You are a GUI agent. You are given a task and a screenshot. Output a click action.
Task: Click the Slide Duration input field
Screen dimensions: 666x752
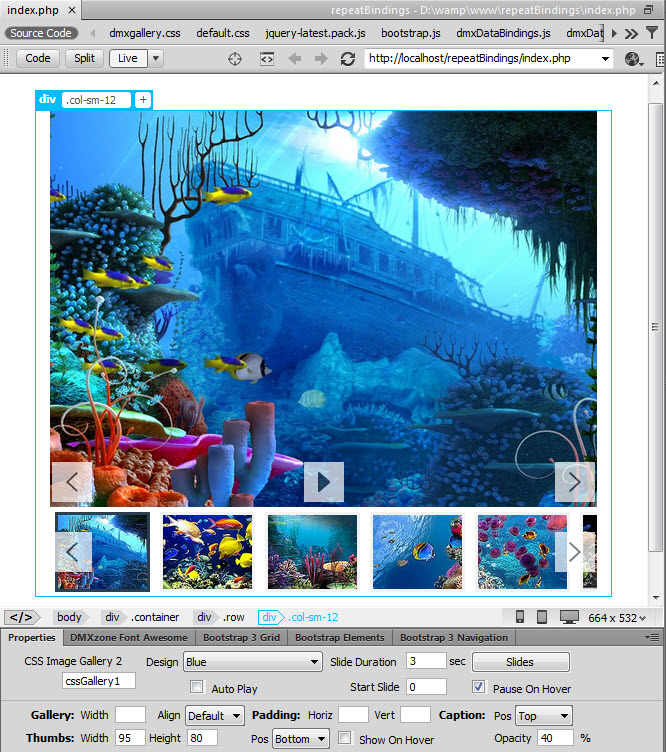[426, 661]
